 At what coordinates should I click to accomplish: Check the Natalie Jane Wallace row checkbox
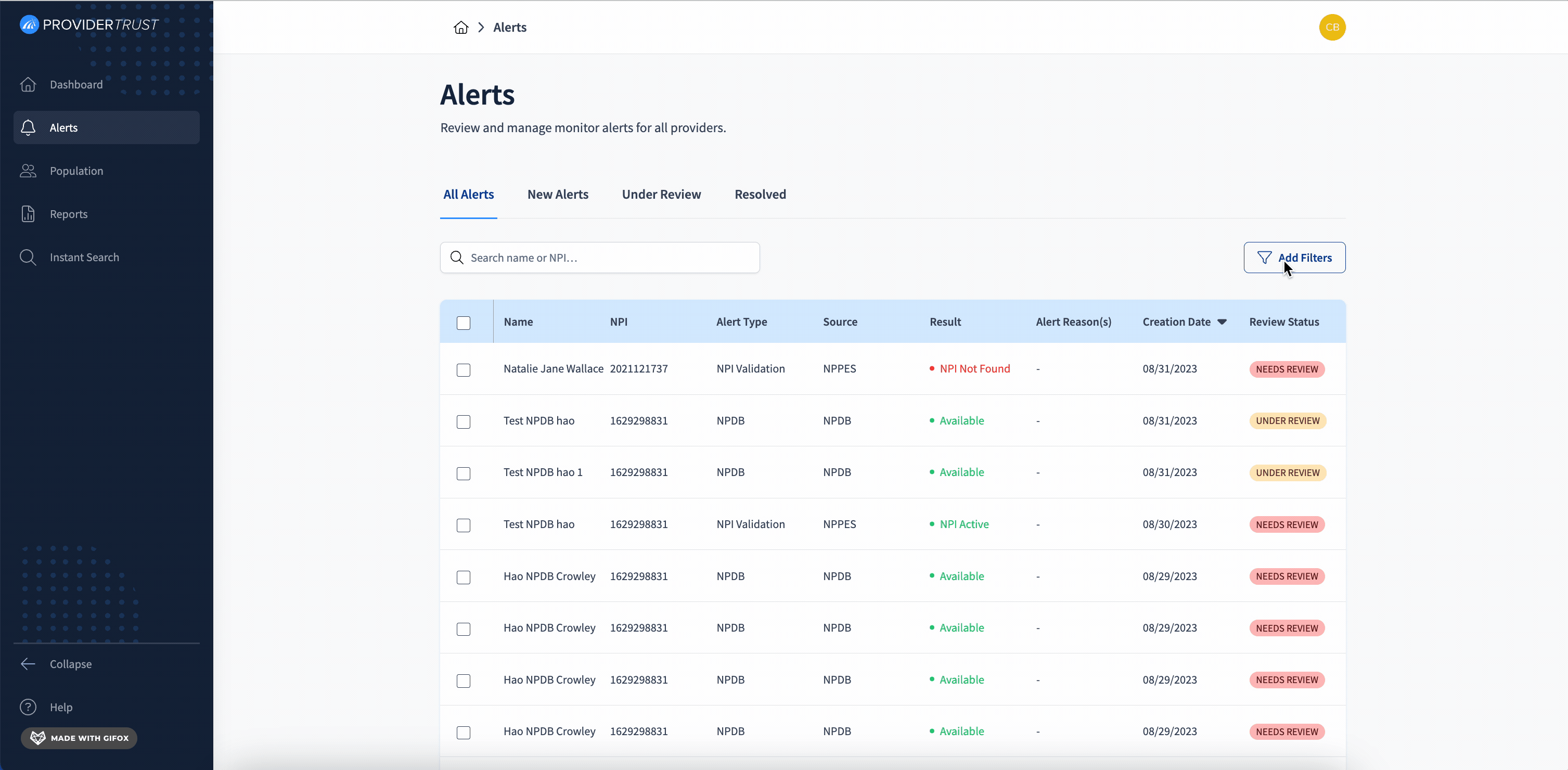[x=463, y=369]
